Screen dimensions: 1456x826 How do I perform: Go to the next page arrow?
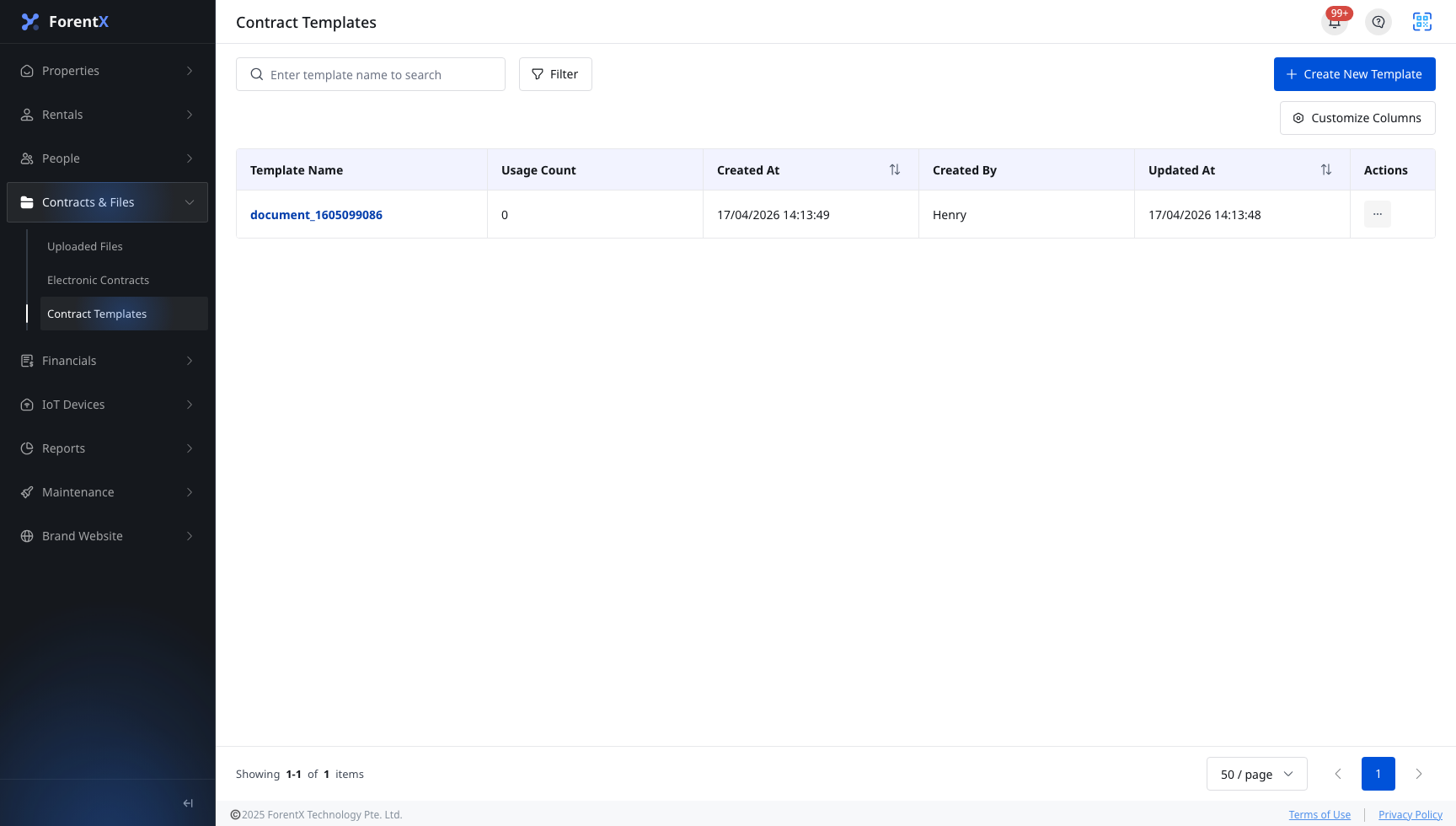pos(1419,774)
